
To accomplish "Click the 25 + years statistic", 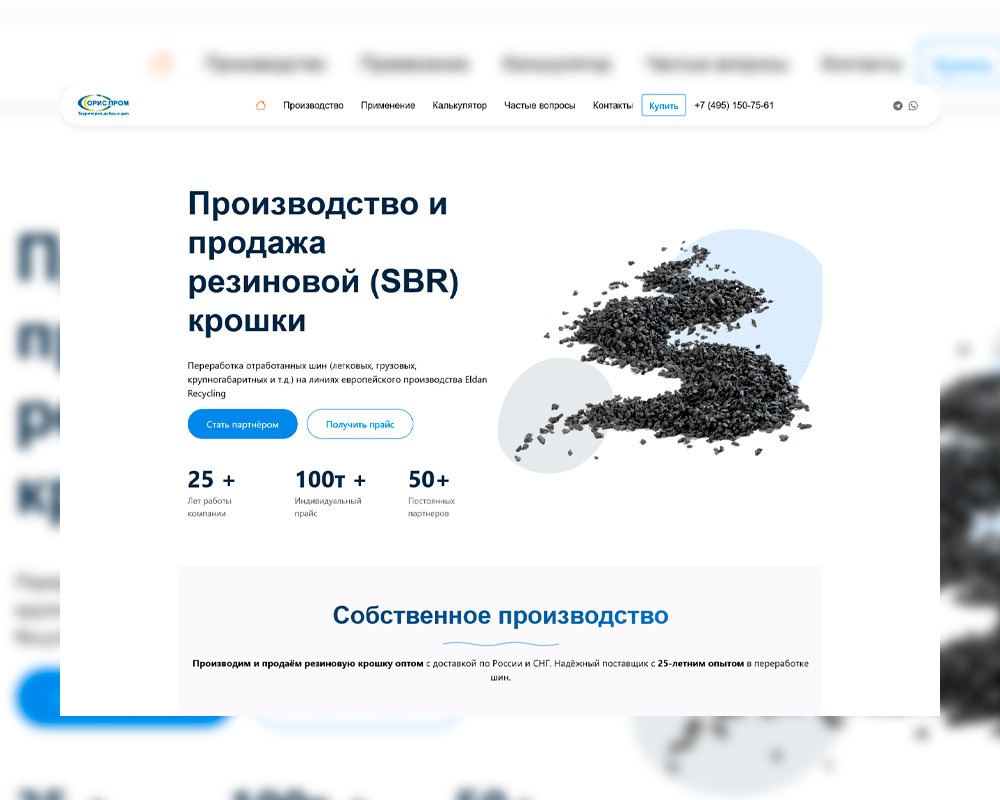I will point(212,494).
